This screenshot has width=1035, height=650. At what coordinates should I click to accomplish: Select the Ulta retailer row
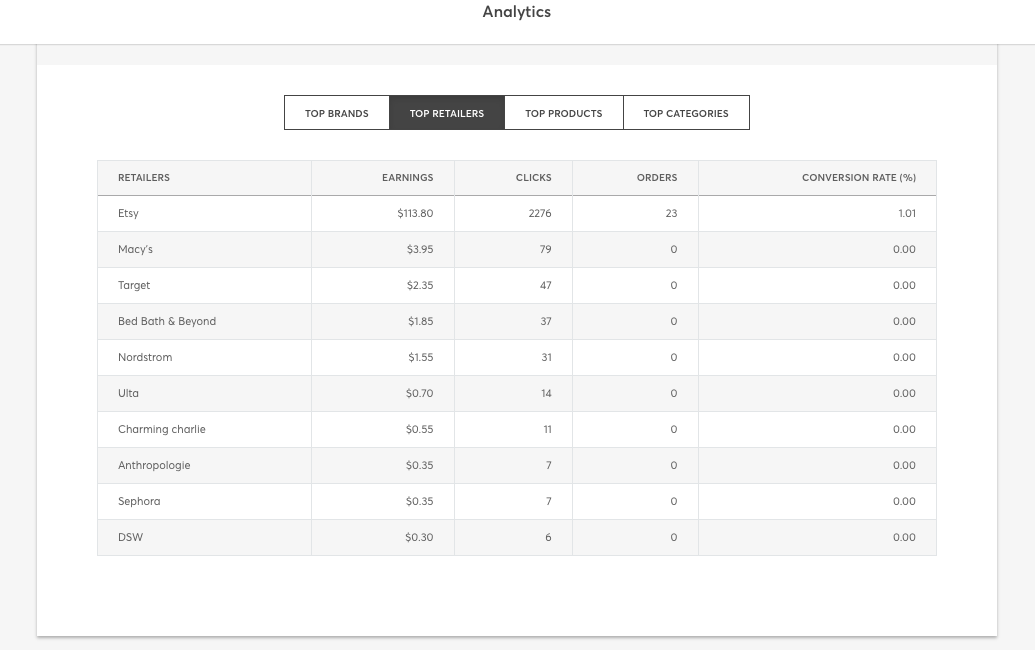(x=517, y=393)
